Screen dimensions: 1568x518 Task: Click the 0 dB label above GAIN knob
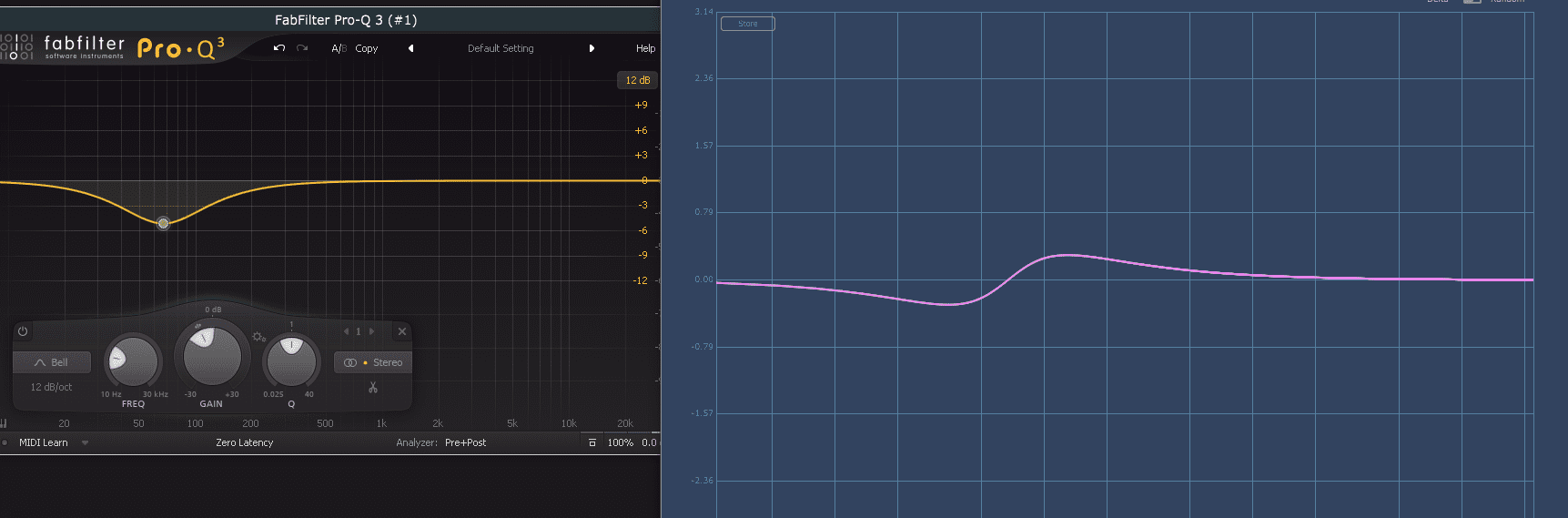tap(213, 310)
